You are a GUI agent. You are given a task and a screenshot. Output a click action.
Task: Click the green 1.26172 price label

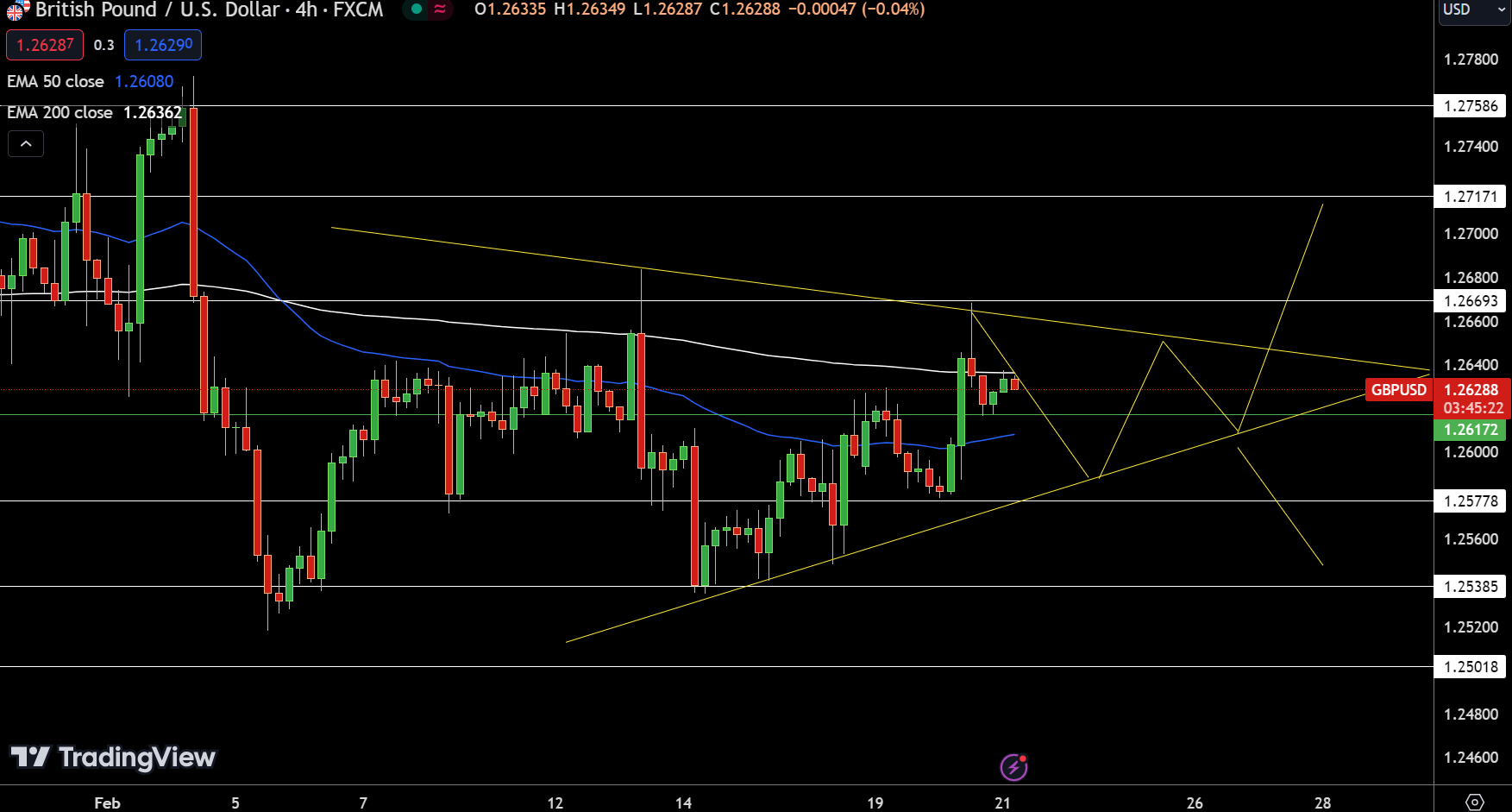coord(1471,430)
